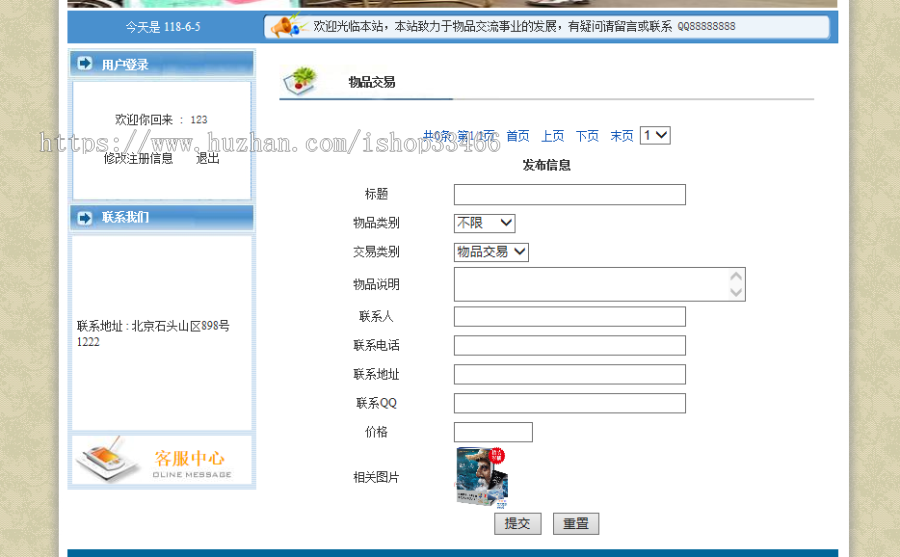900x557 pixels.
Task: Focus the 联系QQ input field
Action: pos(570,403)
